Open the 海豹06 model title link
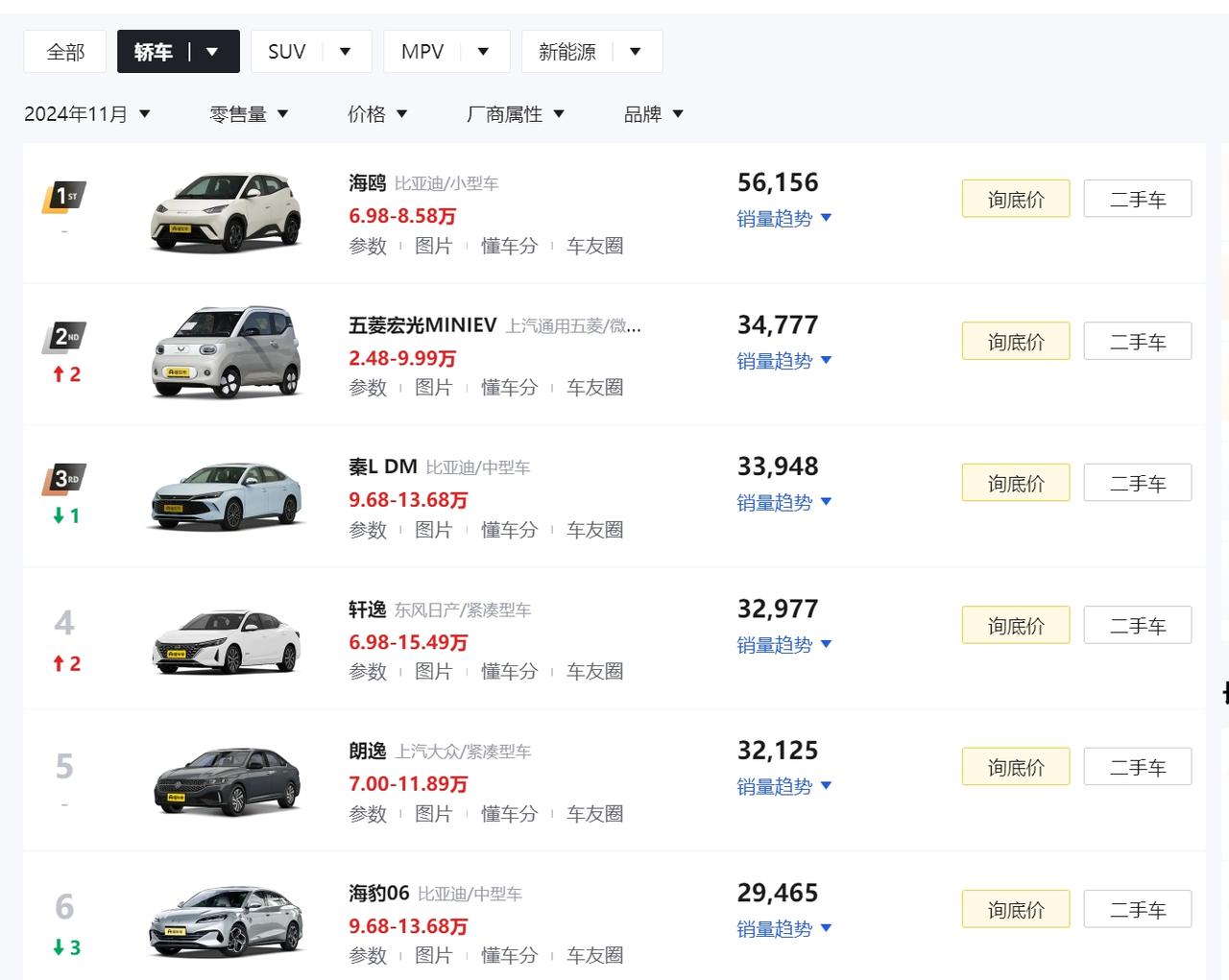The width and height of the screenshot is (1229, 980). point(378,894)
